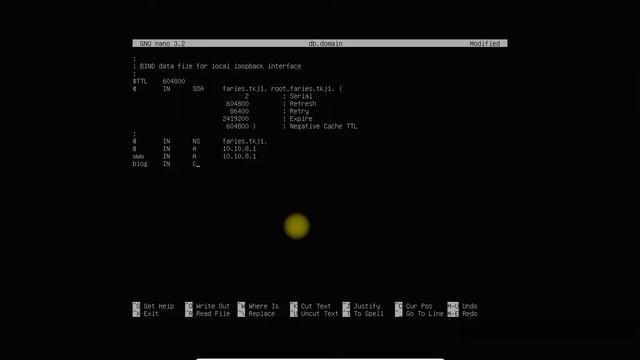The height and width of the screenshot is (360, 640).
Task: Click the Cut Text shortcut
Action: 311,306
